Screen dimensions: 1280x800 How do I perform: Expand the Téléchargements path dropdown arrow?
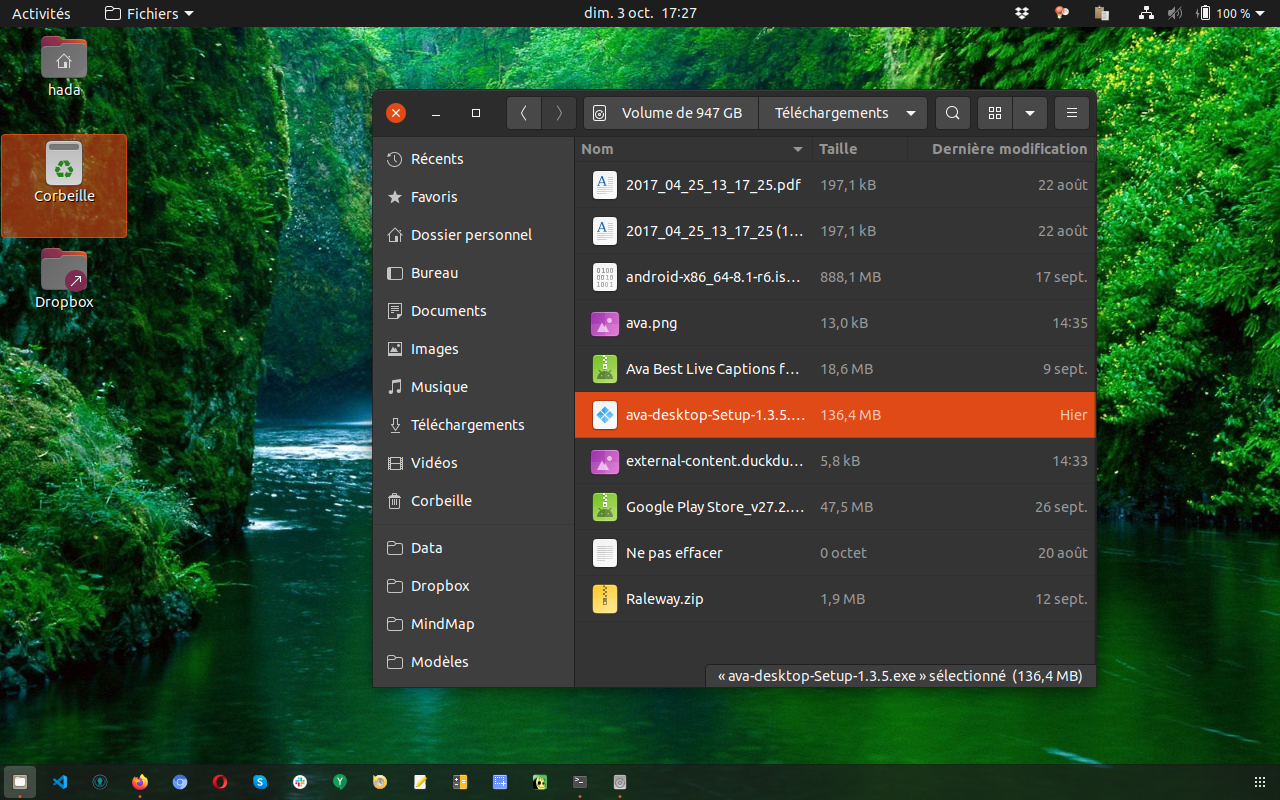coord(911,113)
